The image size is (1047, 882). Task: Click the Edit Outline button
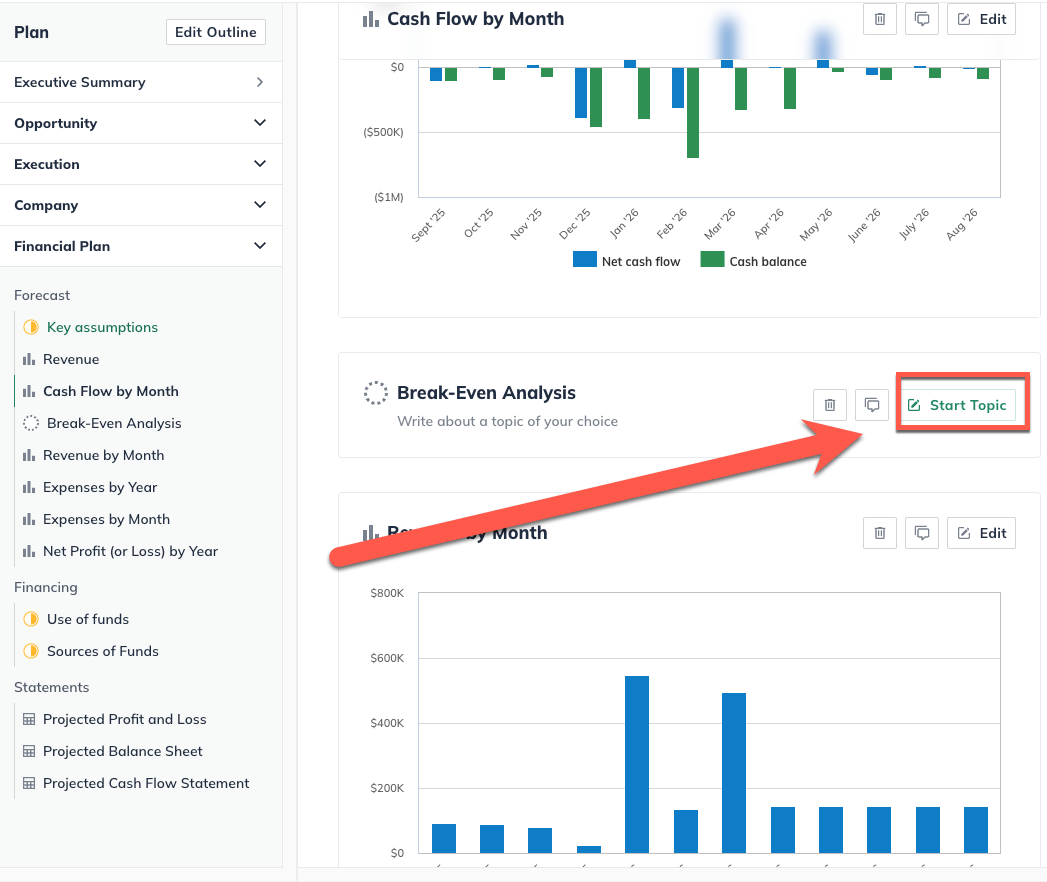[x=216, y=32]
